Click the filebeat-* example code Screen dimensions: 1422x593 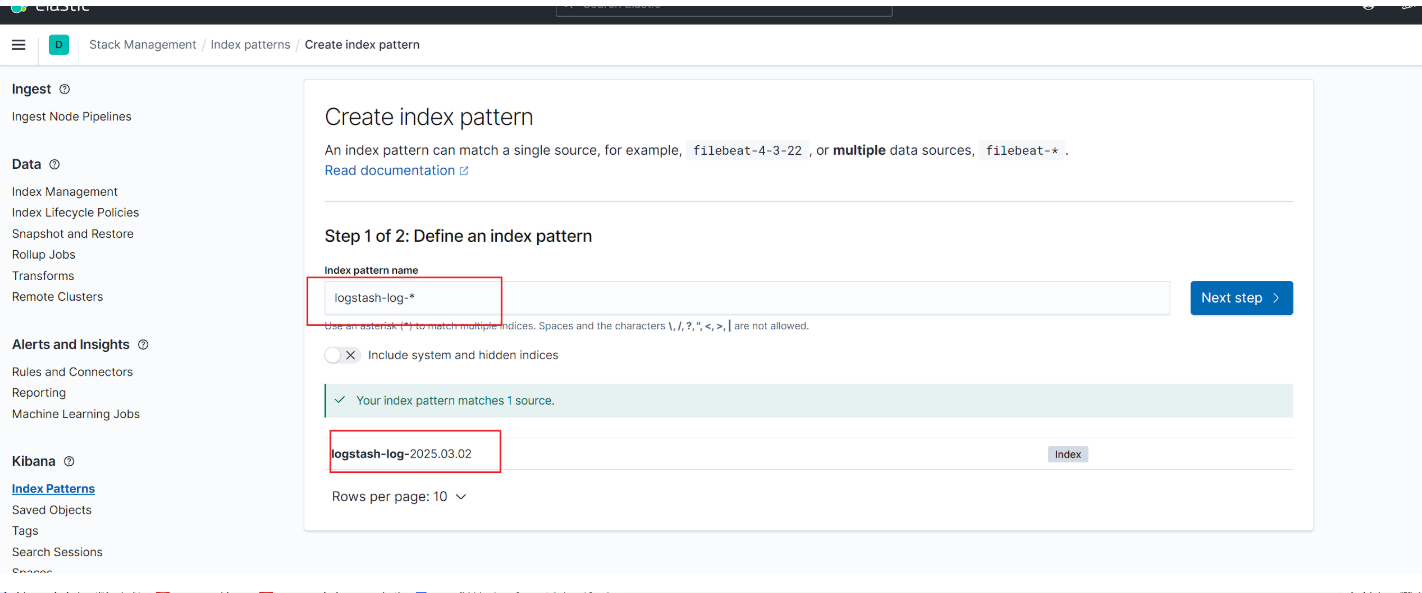pos(1021,151)
